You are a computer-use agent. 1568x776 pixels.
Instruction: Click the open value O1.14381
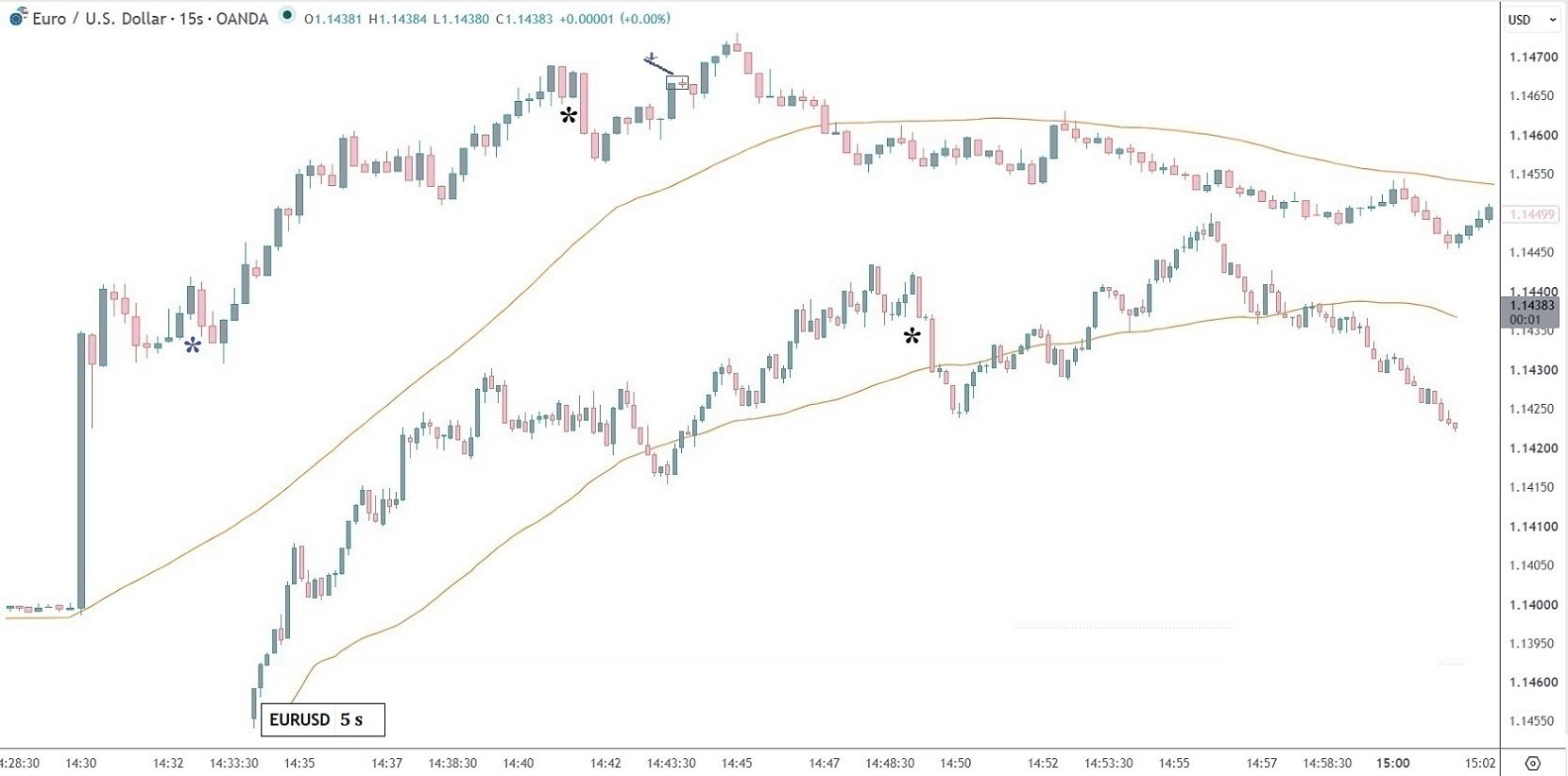[333, 19]
